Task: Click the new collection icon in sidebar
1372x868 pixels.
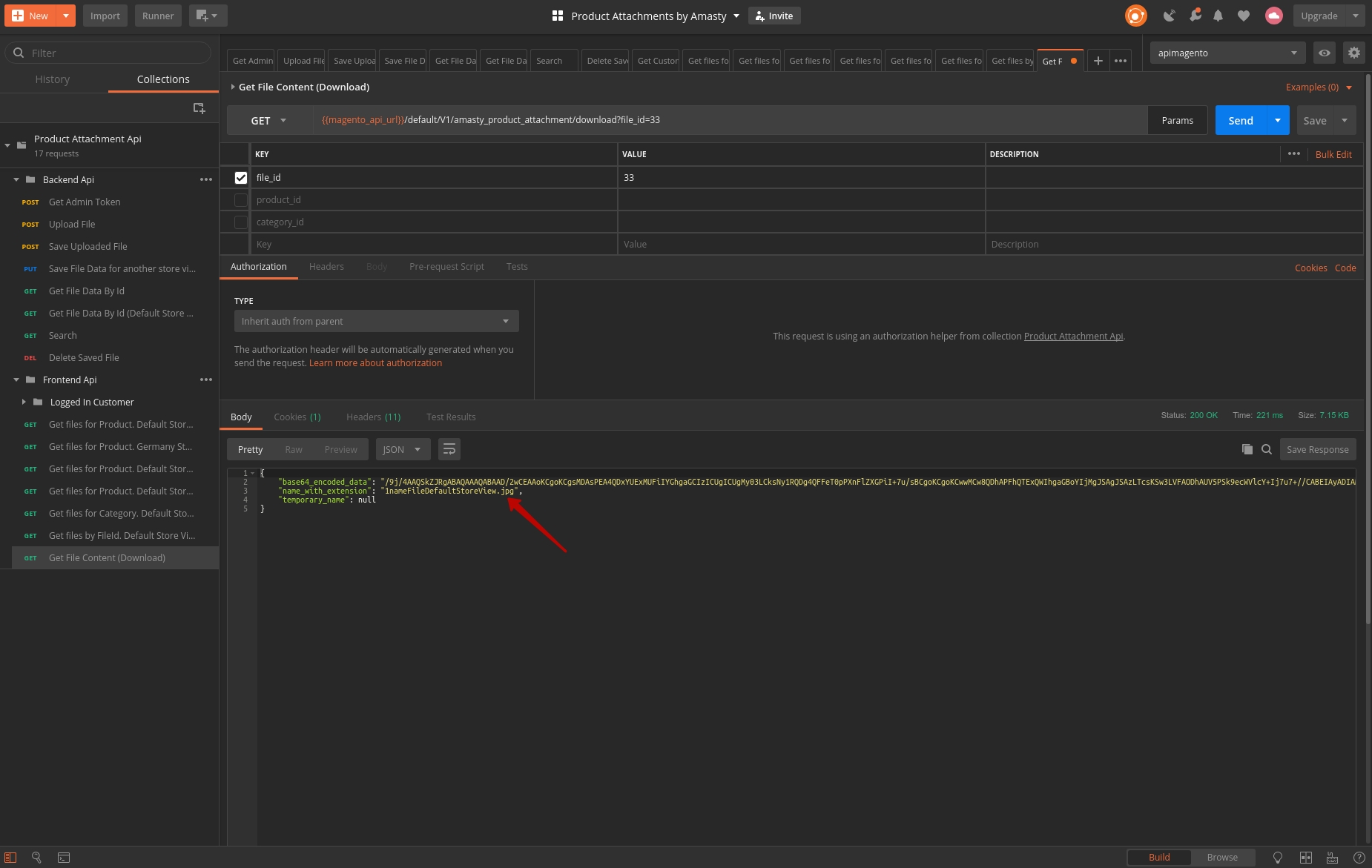Action: point(199,108)
